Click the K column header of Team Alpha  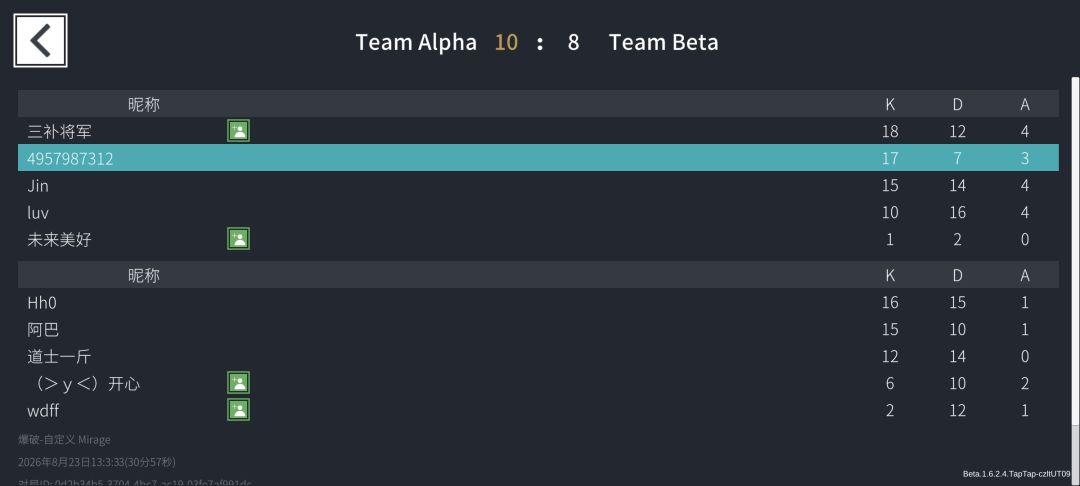click(x=890, y=104)
